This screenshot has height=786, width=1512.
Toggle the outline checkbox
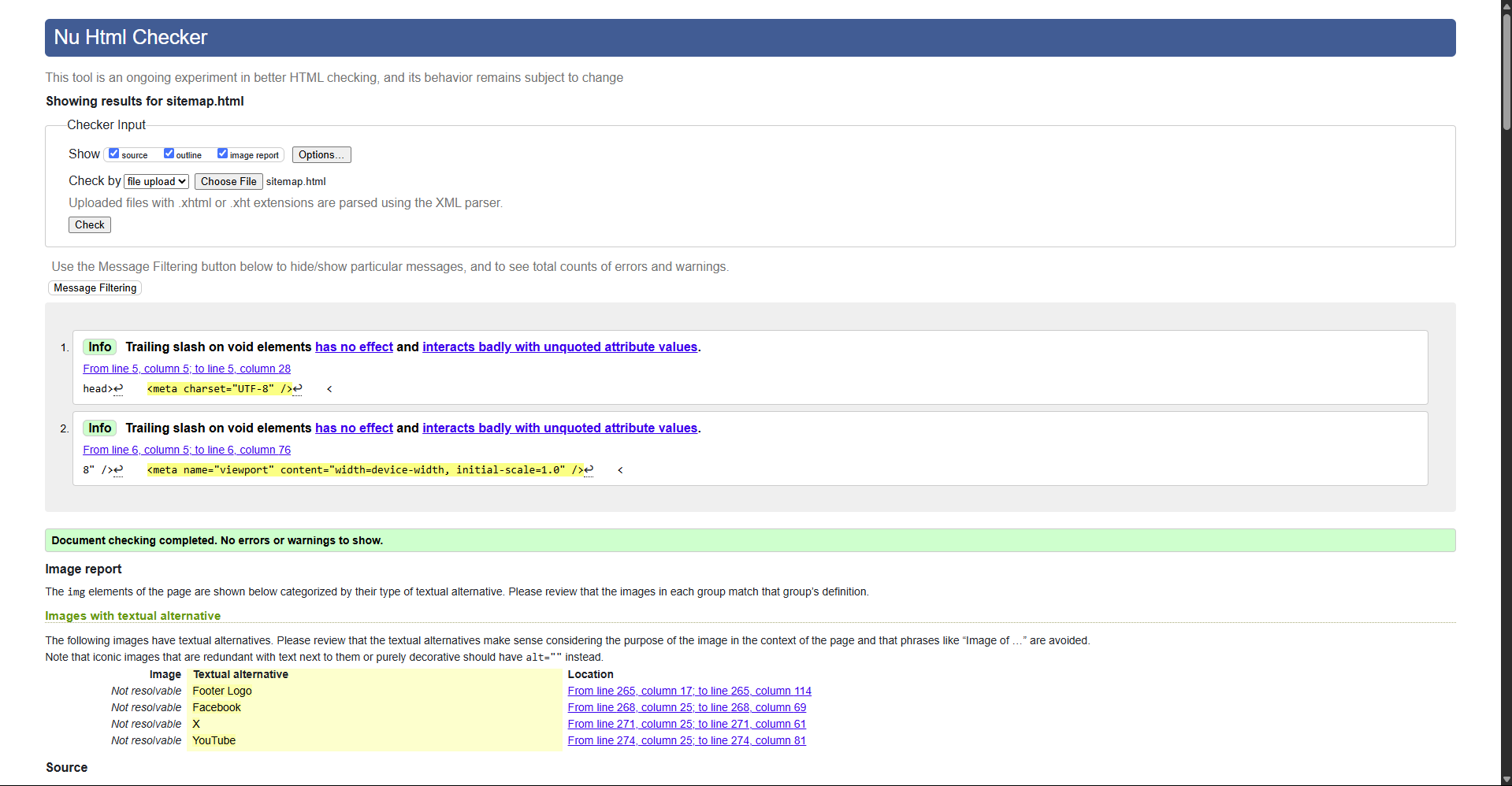tap(169, 154)
